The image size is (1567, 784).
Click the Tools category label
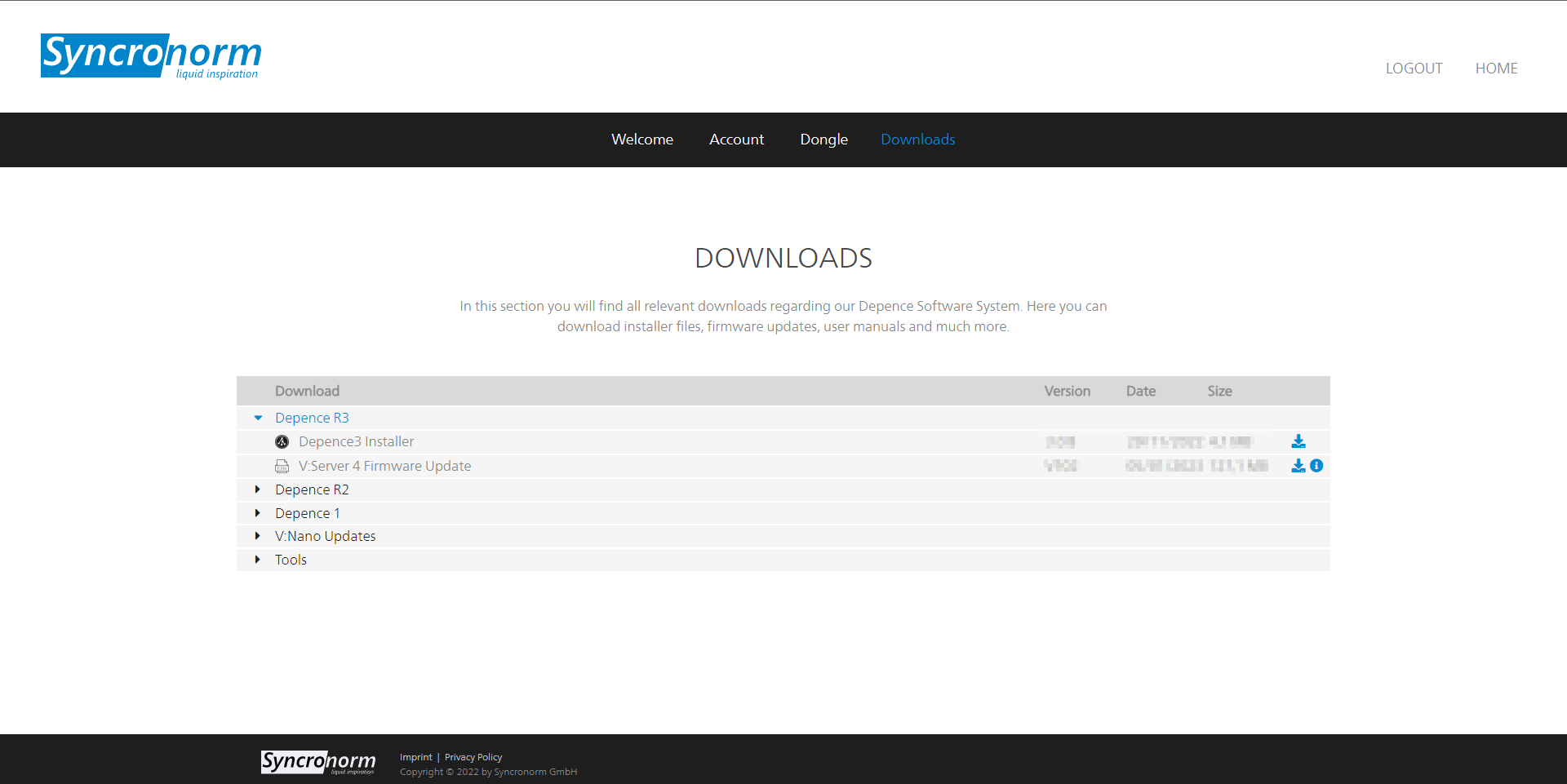[x=291, y=560]
